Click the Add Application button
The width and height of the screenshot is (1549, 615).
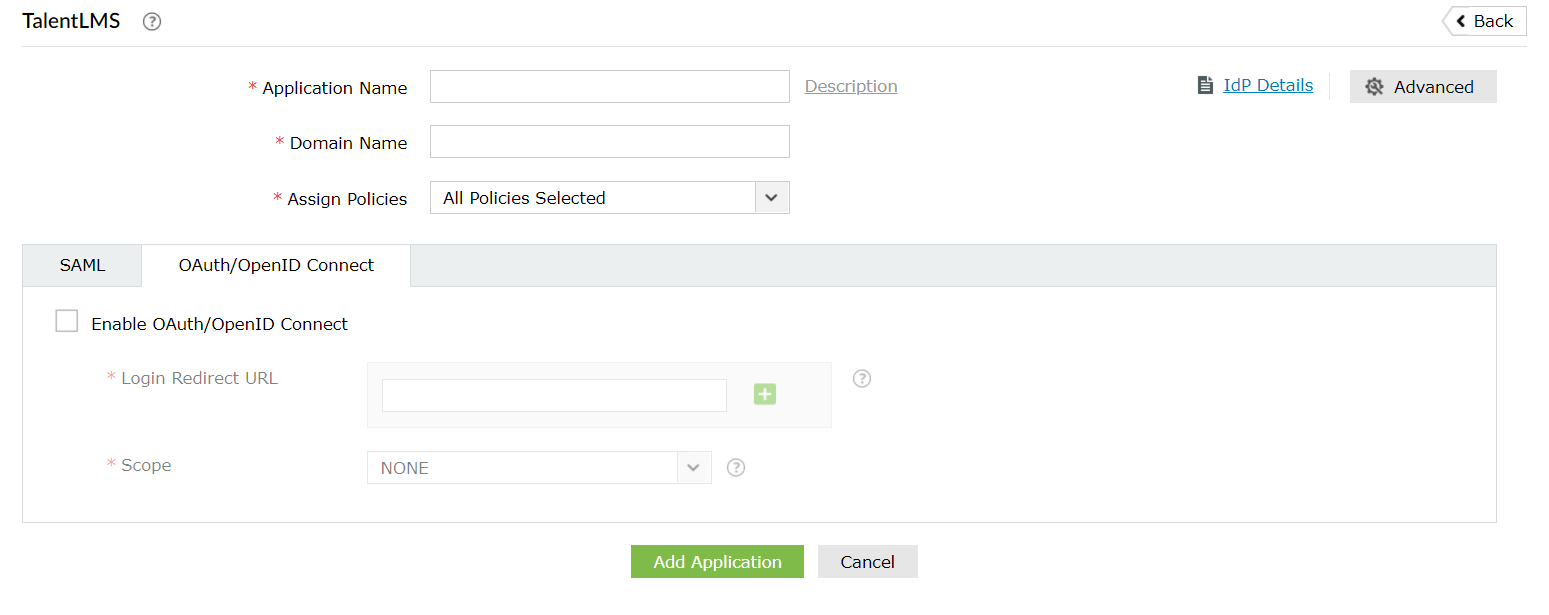(x=717, y=562)
